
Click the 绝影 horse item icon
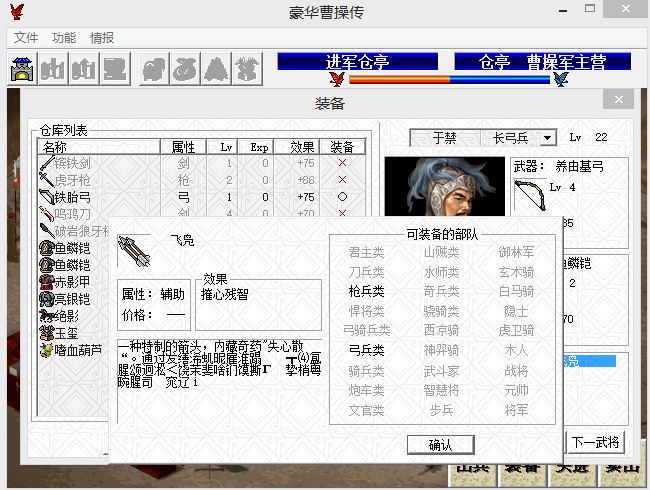point(46,316)
